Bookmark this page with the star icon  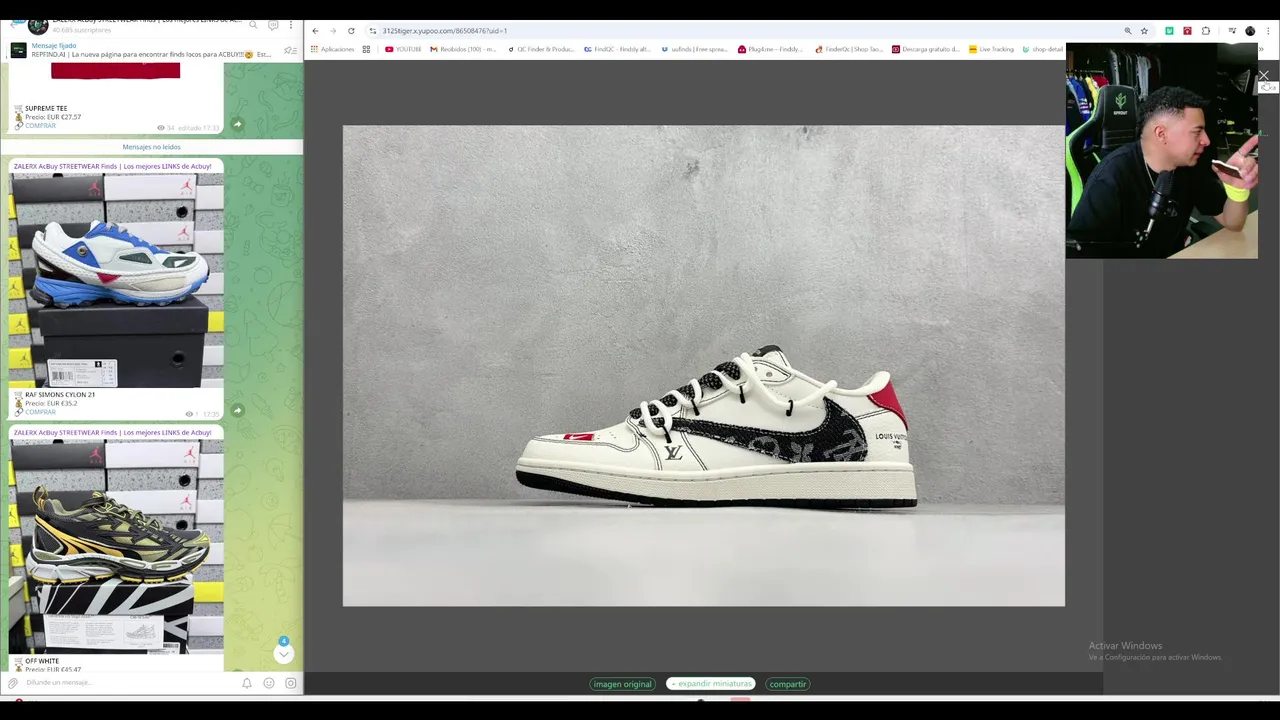1144,31
